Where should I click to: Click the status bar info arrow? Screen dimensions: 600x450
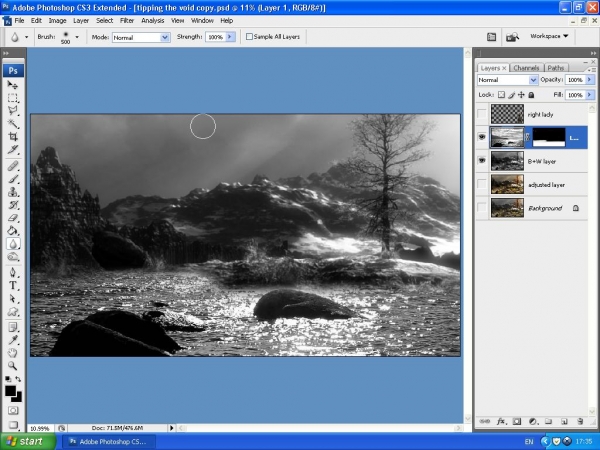(x=171, y=428)
